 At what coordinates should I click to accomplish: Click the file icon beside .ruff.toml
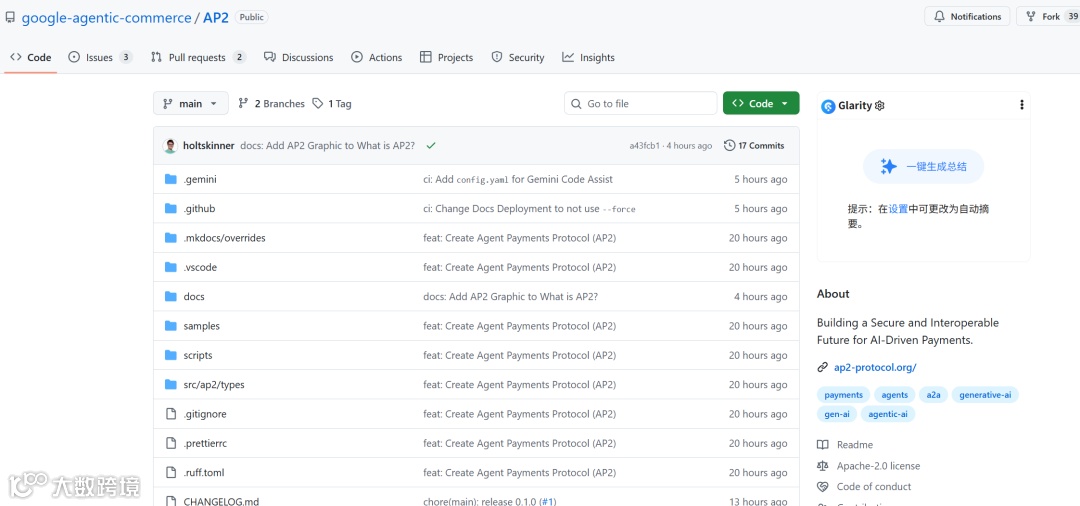[171, 473]
